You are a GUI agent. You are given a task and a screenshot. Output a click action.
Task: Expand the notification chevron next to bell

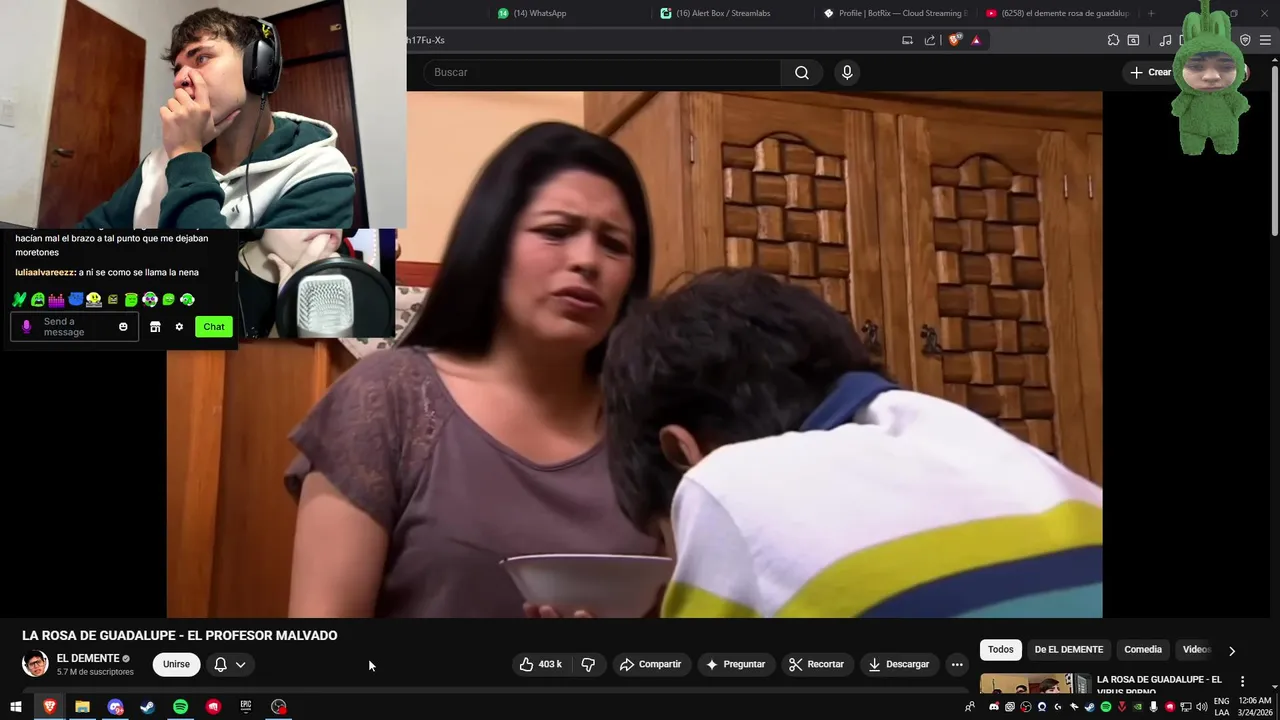pos(240,664)
